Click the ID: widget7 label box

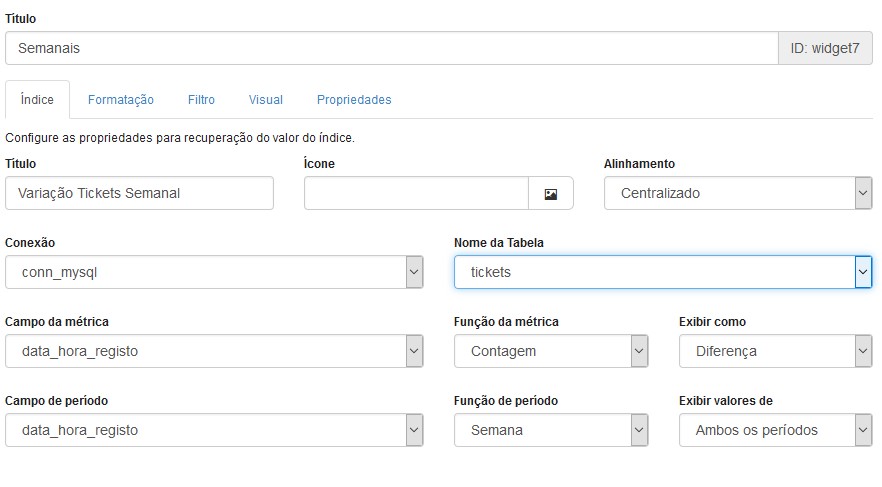tap(825, 48)
